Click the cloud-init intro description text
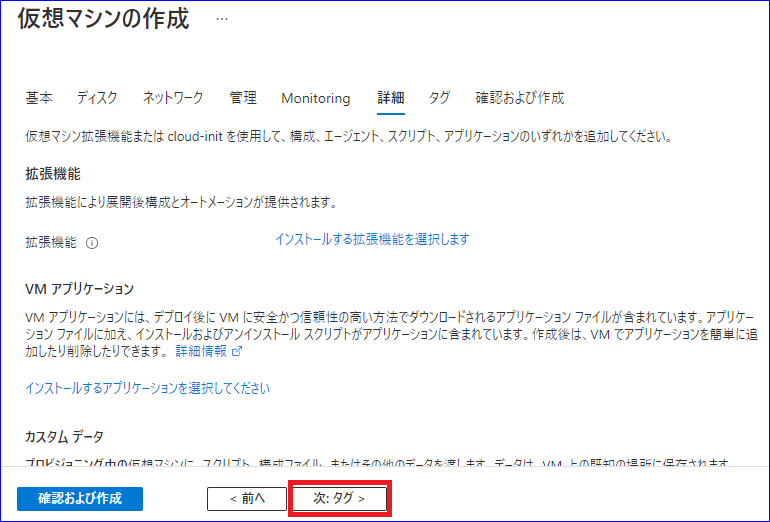Screen dimensions: 770x522 349,137
